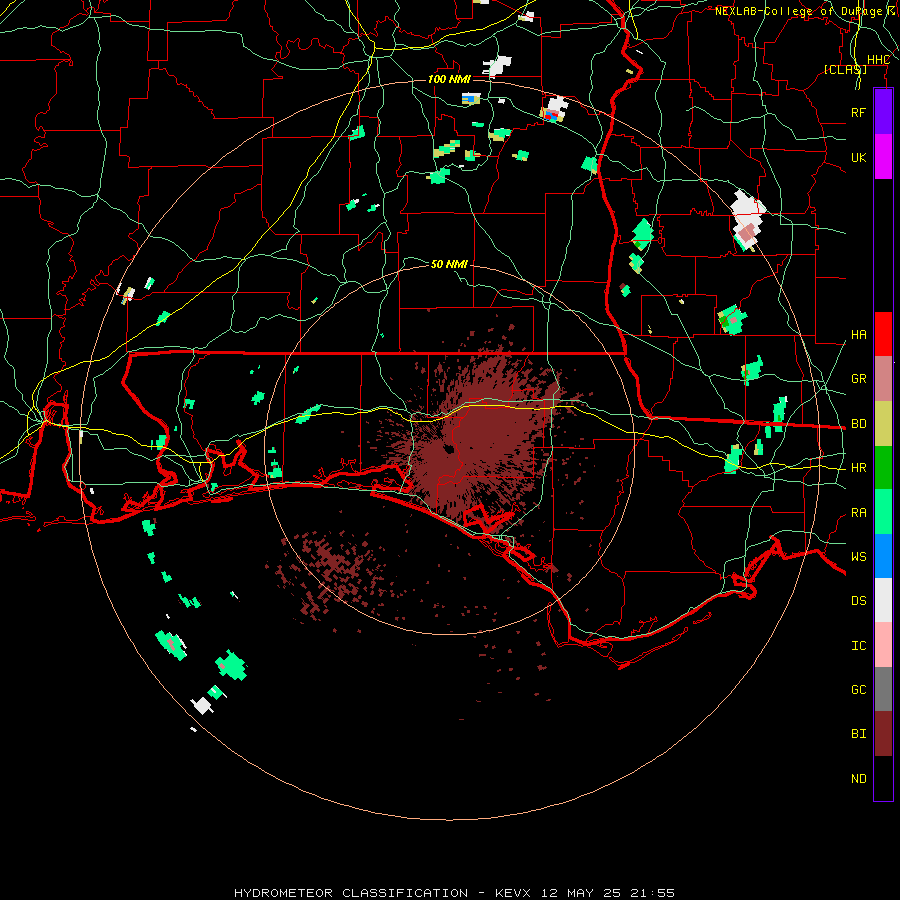Click the brown BI legend swatch
The image size is (900, 900).
tap(883, 734)
